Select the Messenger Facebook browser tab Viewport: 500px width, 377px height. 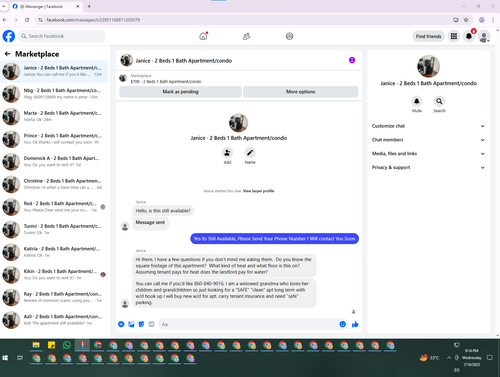click(46, 6)
